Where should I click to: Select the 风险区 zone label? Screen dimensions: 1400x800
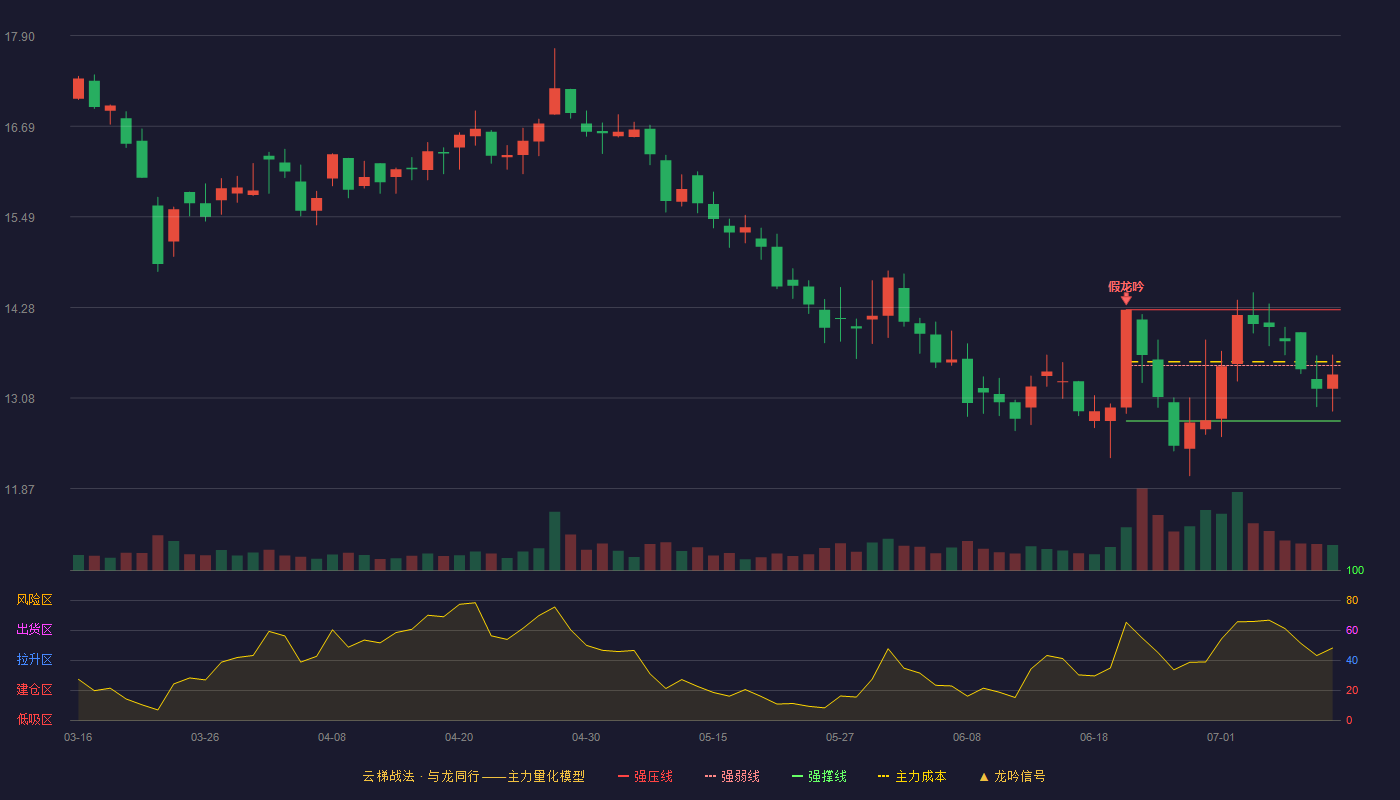(x=34, y=600)
